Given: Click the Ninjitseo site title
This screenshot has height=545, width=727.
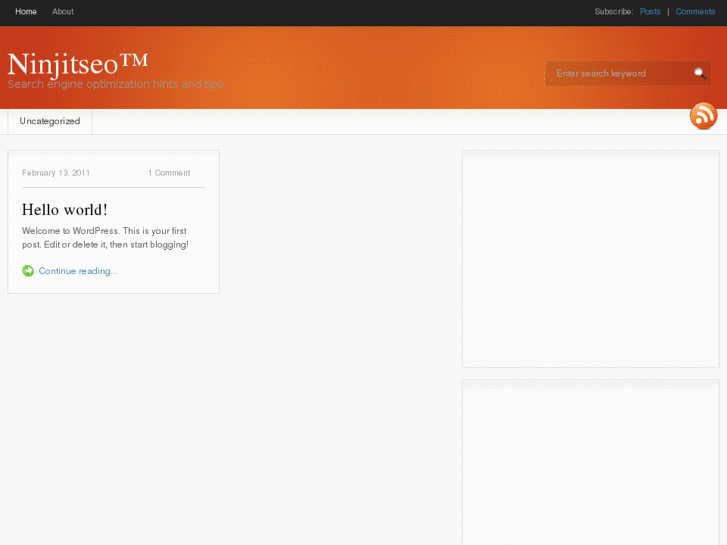Looking at the screenshot, I should click(x=77, y=64).
